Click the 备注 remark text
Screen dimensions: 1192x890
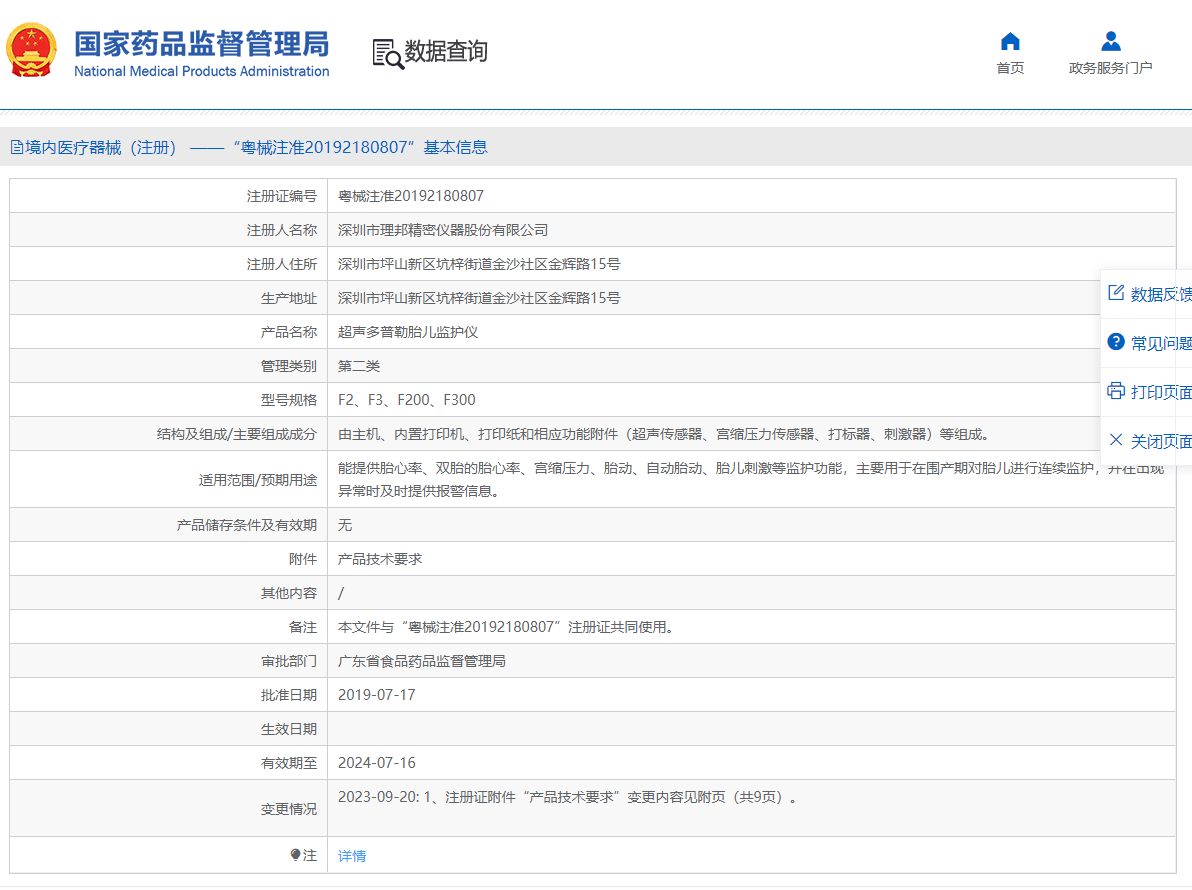coord(506,627)
